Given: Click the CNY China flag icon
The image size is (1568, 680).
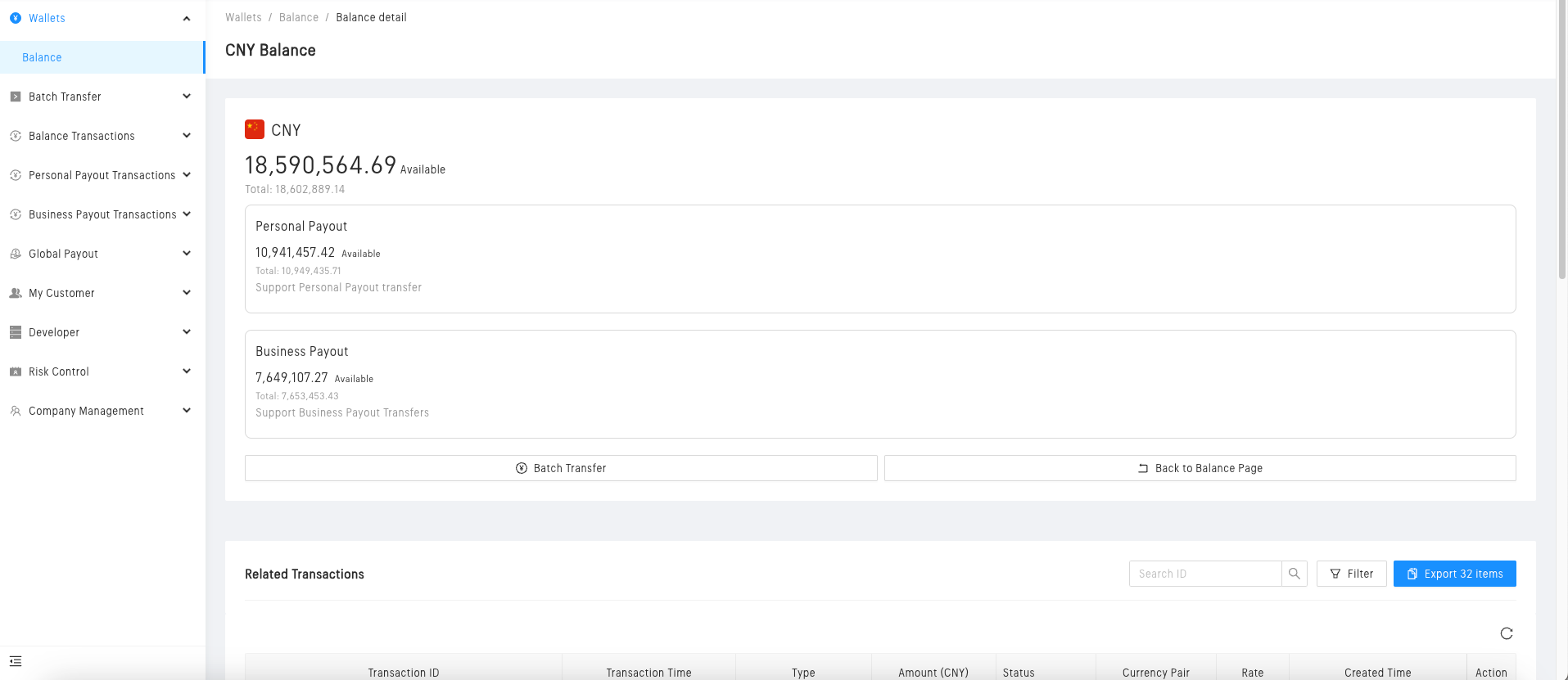Looking at the screenshot, I should (255, 129).
